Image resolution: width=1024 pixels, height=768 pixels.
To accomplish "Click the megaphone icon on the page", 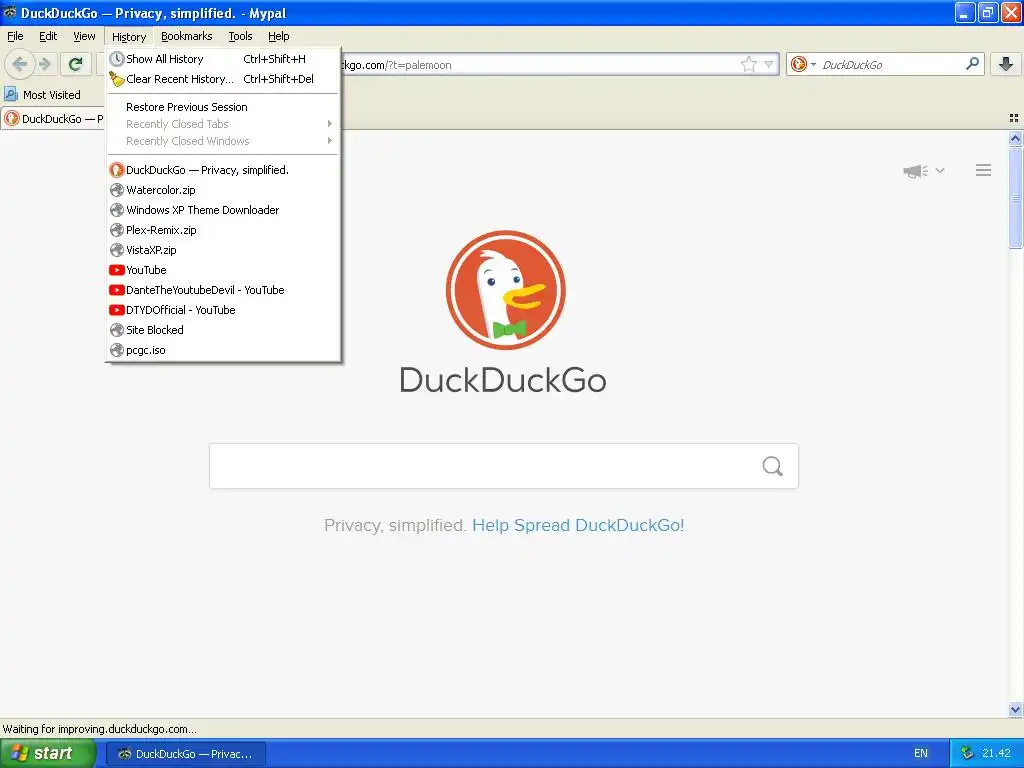I will (x=915, y=171).
